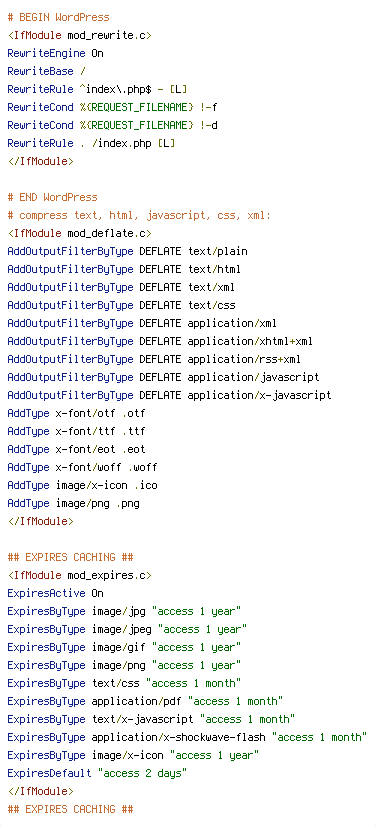
Task: Click the DEFLATE 'text/html' line
Action: [x=124, y=269]
